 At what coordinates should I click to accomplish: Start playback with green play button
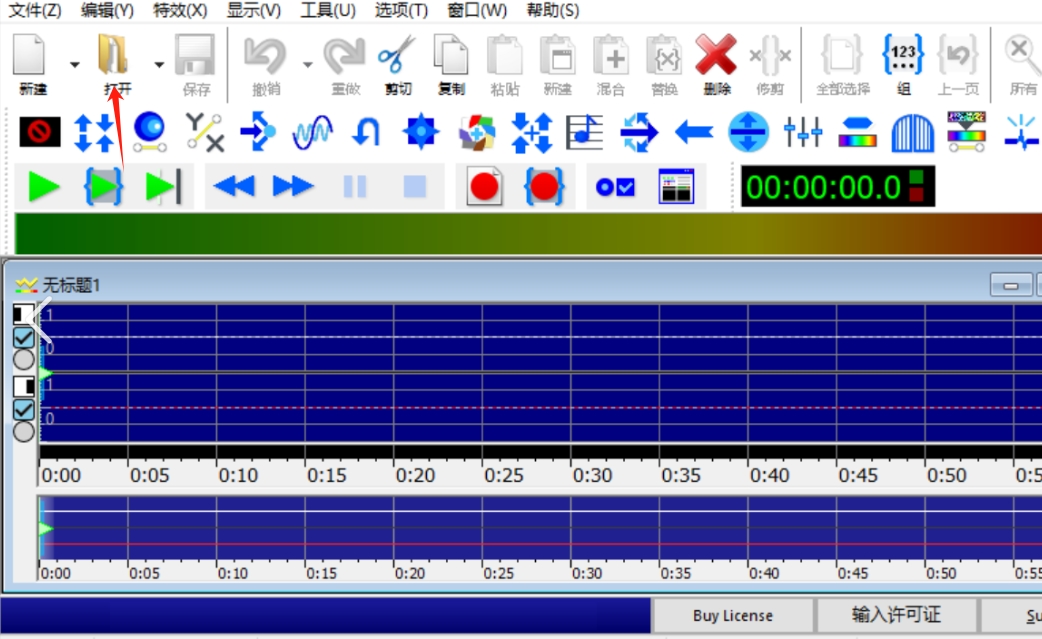(44, 187)
